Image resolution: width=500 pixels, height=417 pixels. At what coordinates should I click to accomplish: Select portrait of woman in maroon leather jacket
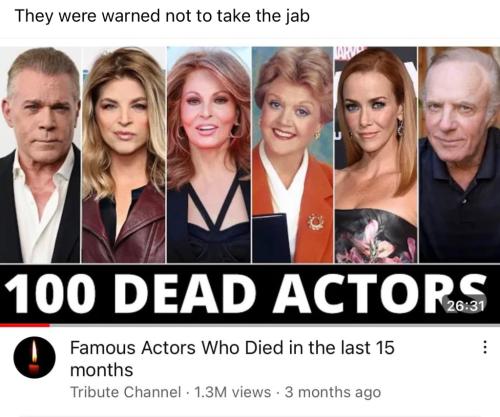[x=124, y=155]
